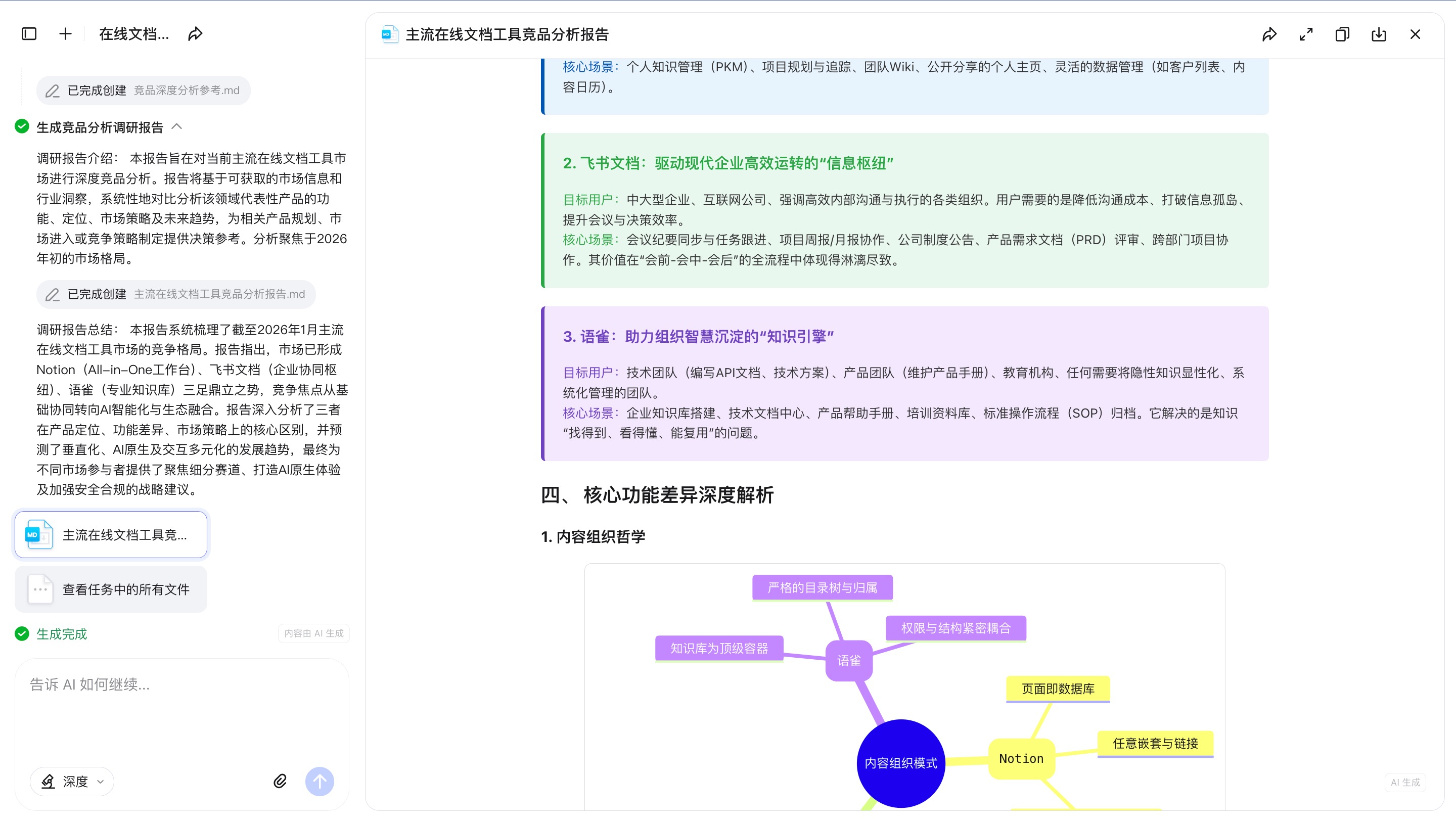
Task: Start a new chat with plus icon
Action: pos(66,34)
